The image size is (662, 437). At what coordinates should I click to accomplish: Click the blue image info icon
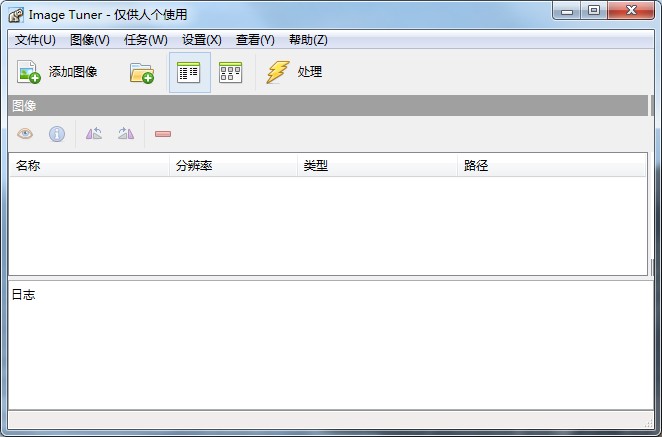pyautogui.click(x=57, y=134)
